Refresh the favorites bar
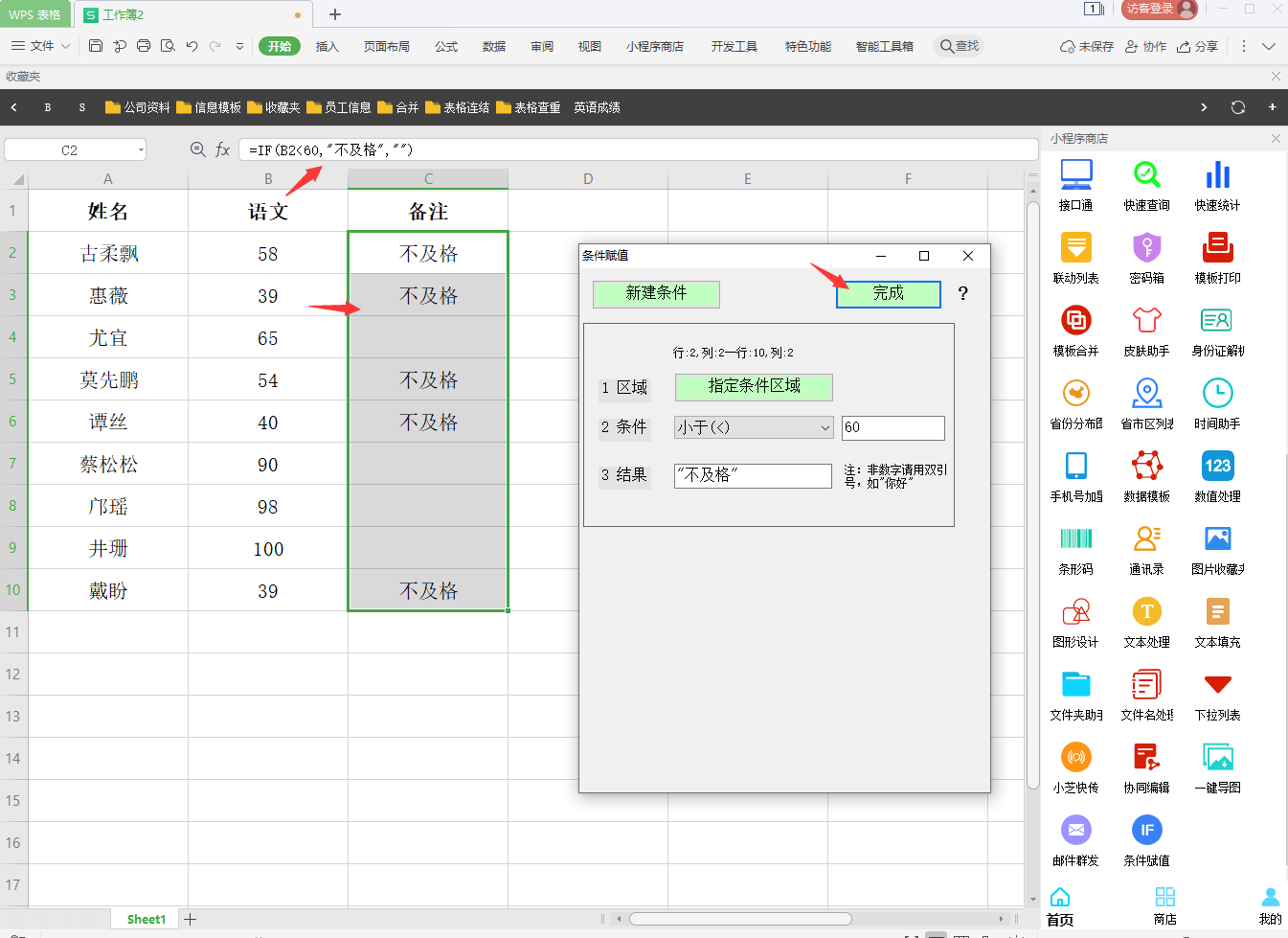The height and width of the screenshot is (938, 1288). 1238,107
